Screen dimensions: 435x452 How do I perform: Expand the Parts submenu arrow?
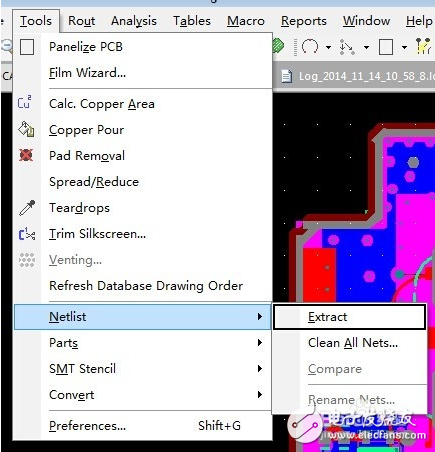(x=260, y=343)
